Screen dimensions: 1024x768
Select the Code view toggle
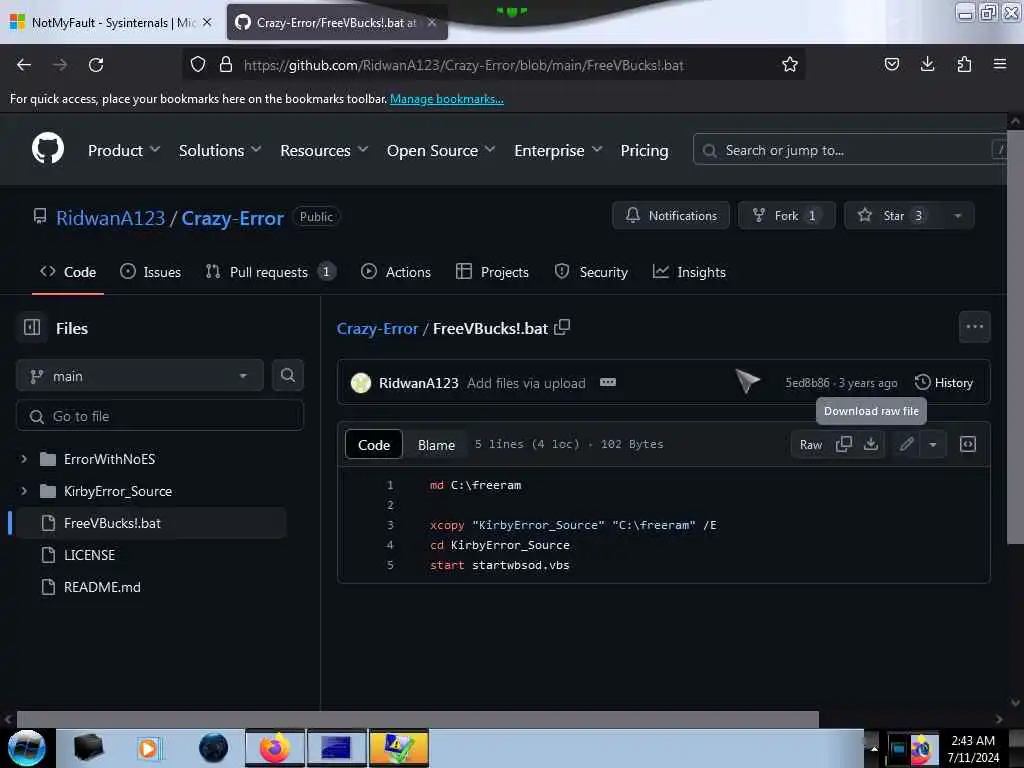click(374, 445)
